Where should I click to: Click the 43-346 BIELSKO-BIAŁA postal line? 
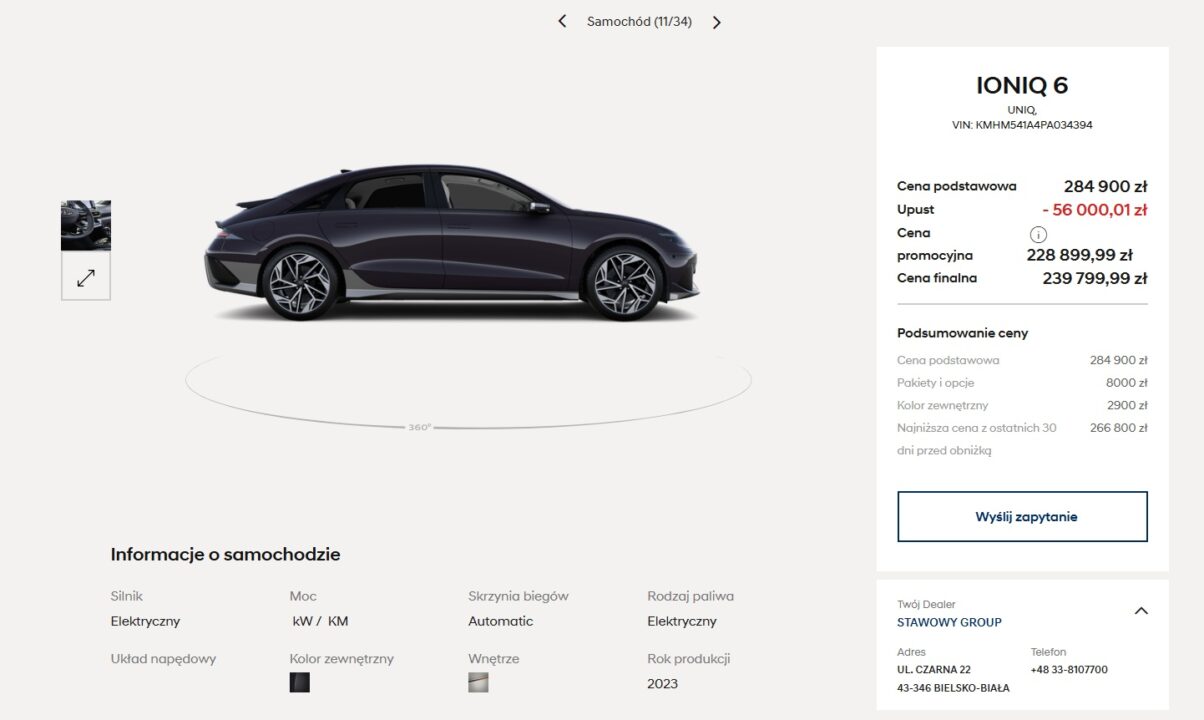[953, 688]
